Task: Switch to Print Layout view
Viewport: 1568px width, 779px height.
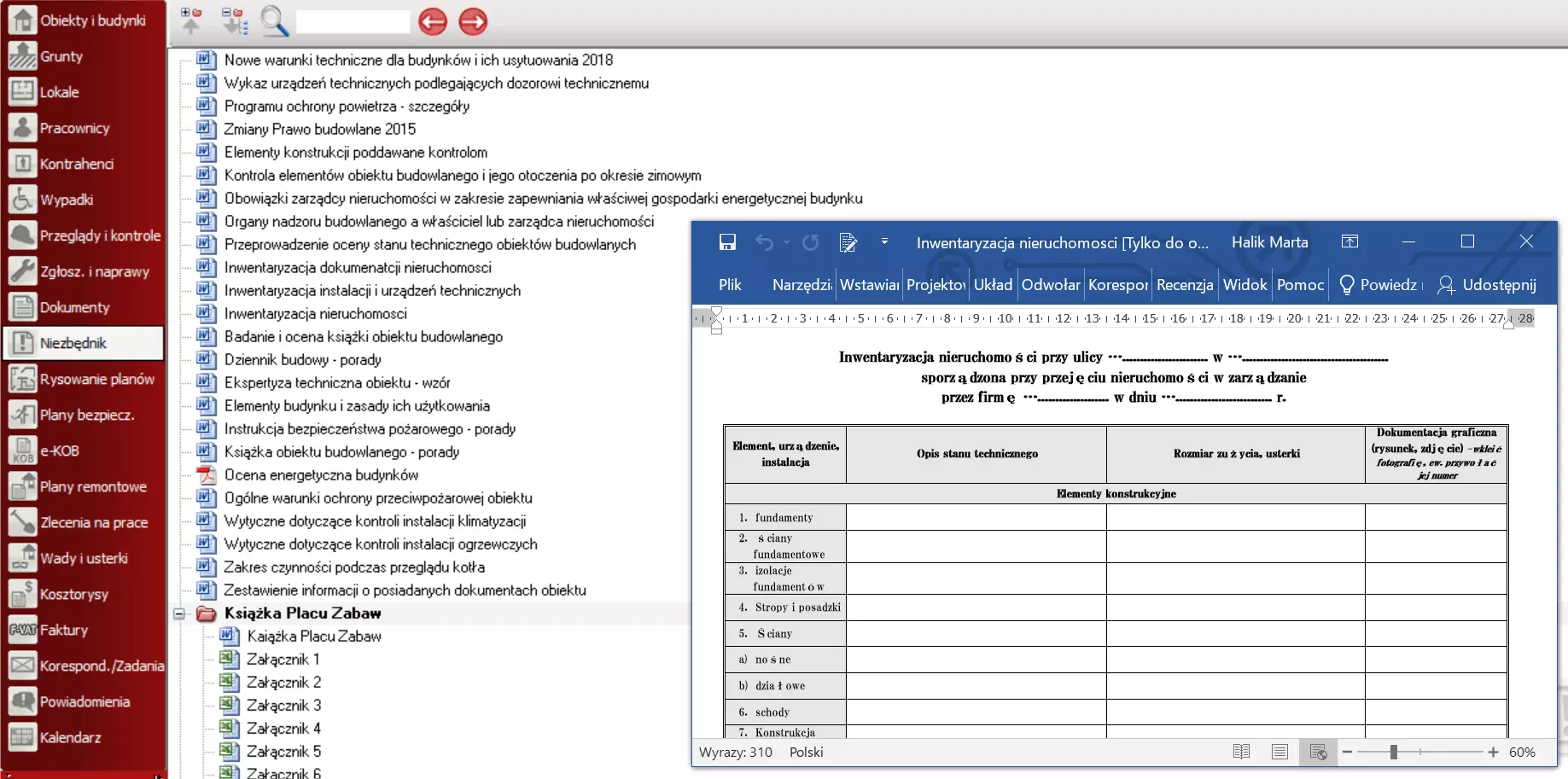Action: (1279, 752)
